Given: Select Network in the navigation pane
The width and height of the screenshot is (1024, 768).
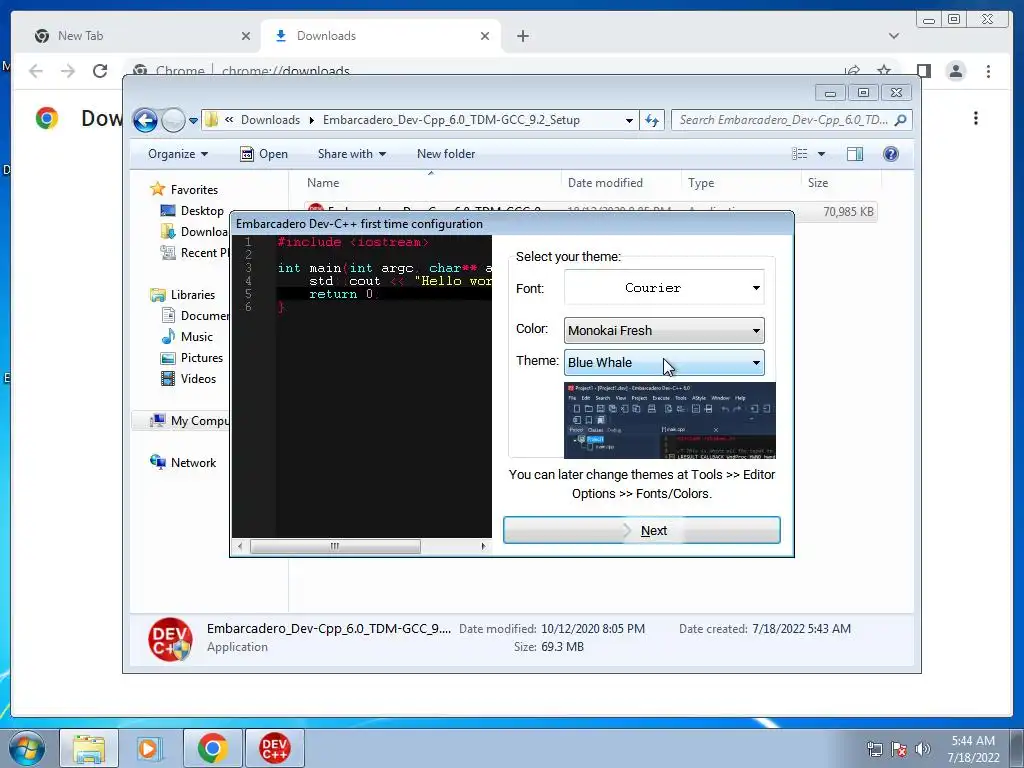Looking at the screenshot, I should [x=193, y=462].
